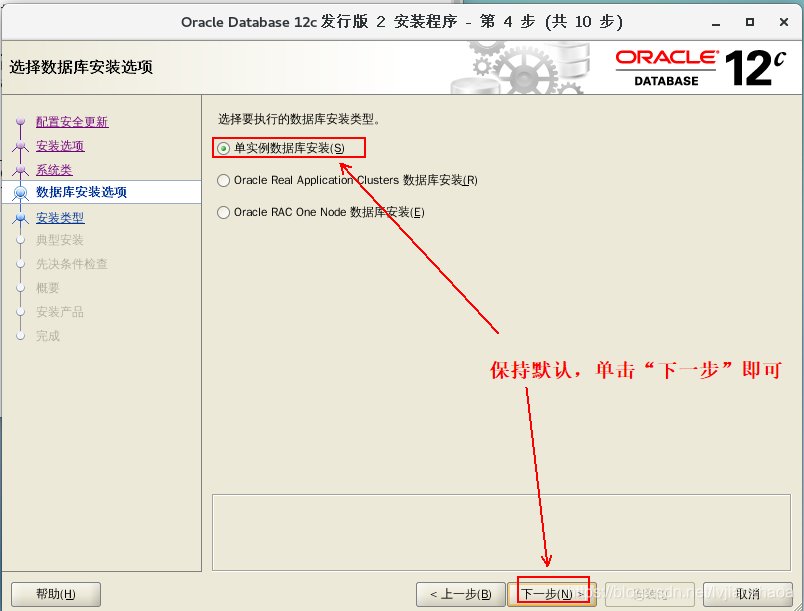This screenshot has height=611, width=804.
Task: Click the Oracle 12c Database logo
Action: point(700,68)
